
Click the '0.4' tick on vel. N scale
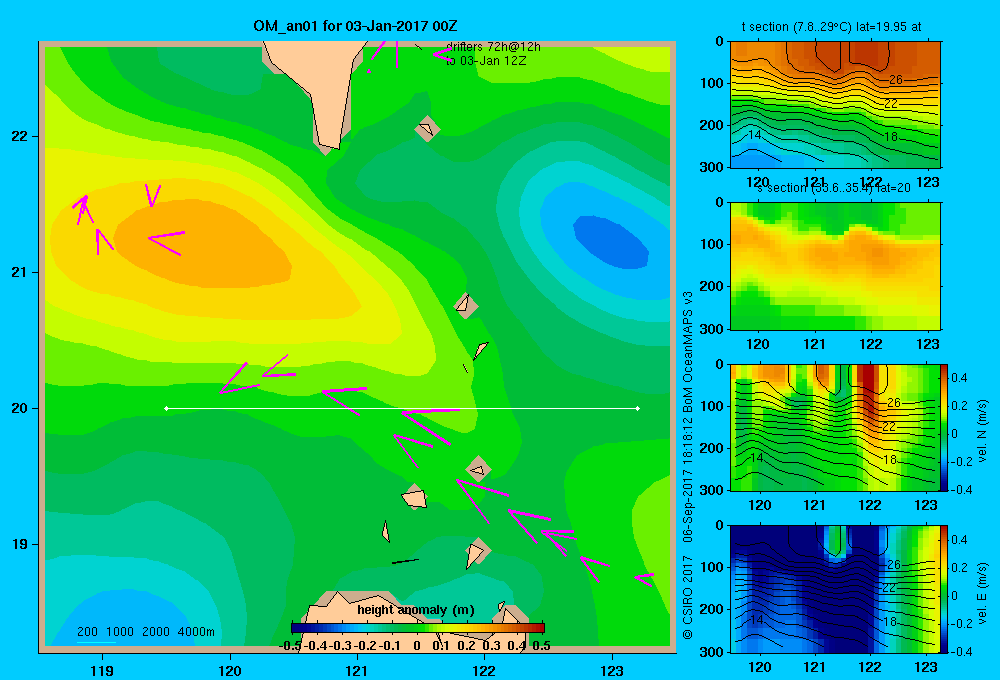(x=959, y=378)
